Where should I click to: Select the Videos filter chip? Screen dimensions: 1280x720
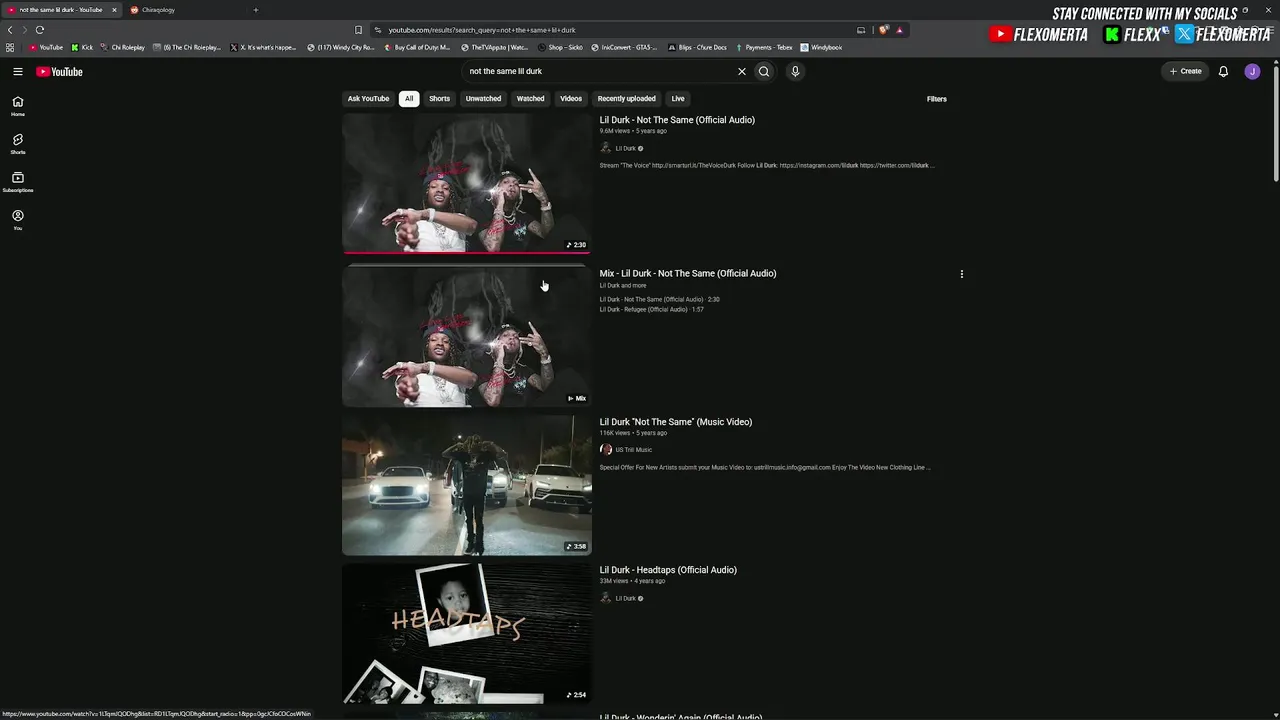(571, 99)
